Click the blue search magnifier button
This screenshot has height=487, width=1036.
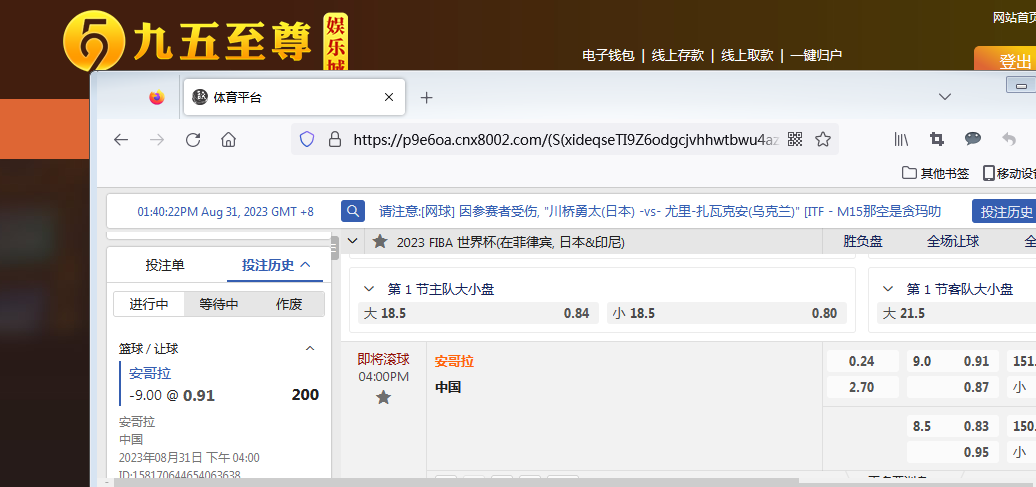(x=353, y=211)
